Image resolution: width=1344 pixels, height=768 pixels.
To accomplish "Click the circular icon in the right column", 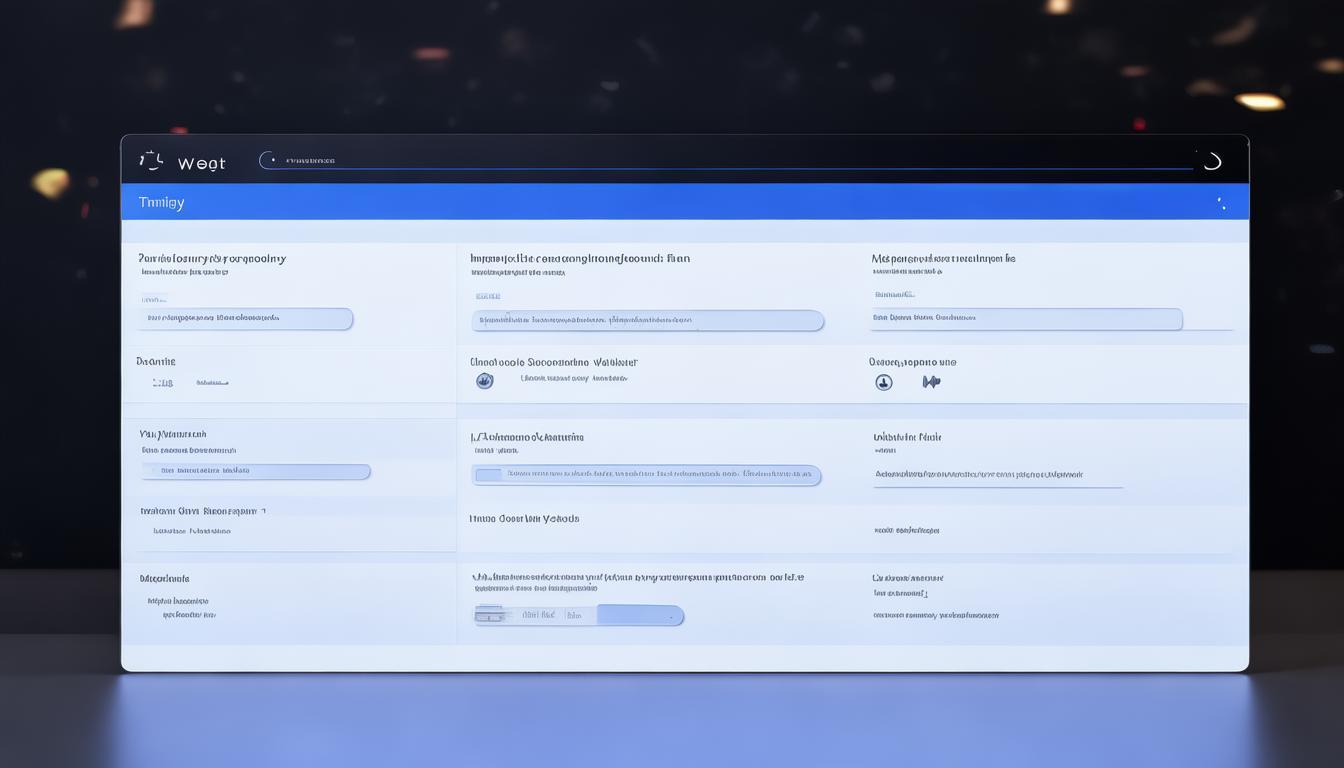I will click(883, 382).
